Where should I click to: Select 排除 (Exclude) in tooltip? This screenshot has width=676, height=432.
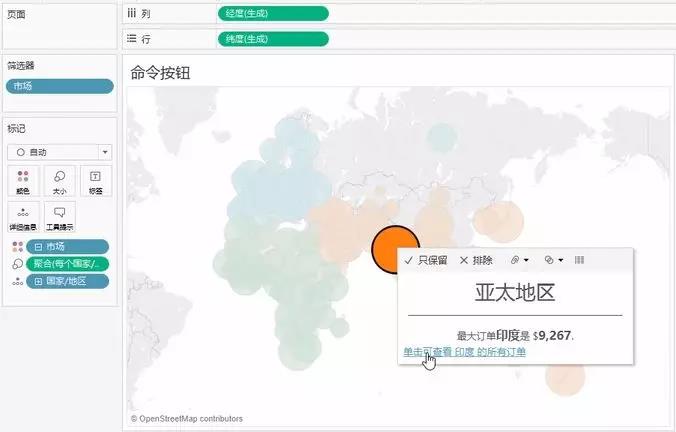(476, 260)
